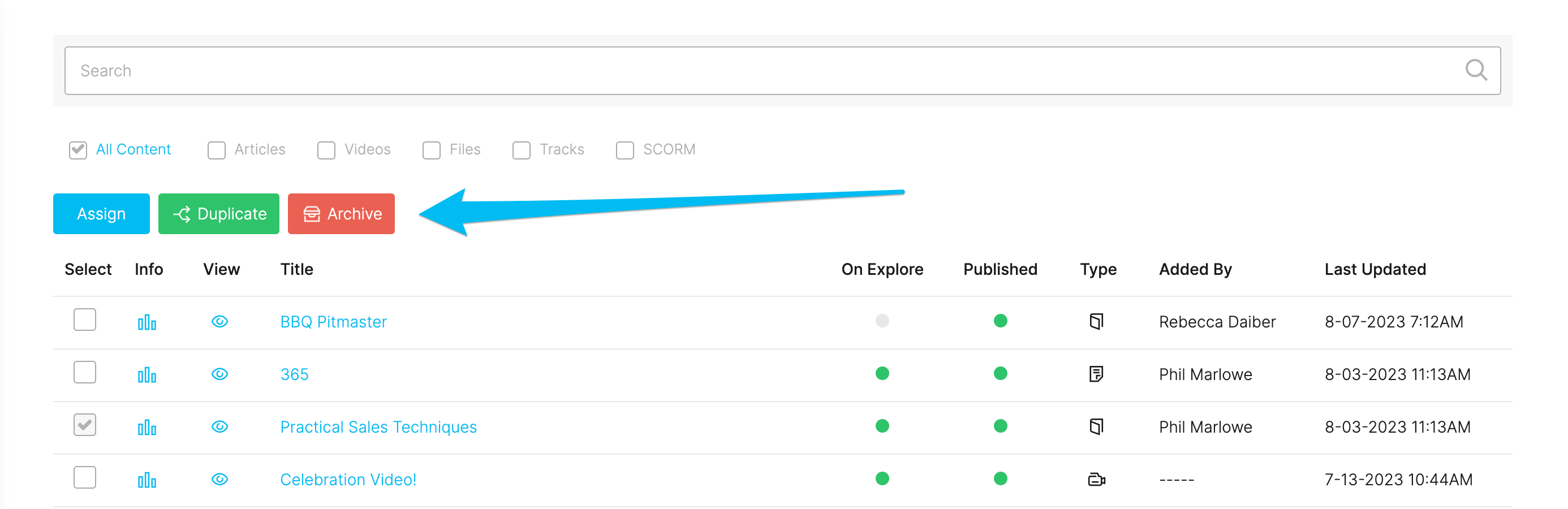This screenshot has width=1568, height=509.
Task: Click Published dot for 365
Action: click(x=1000, y=373)
